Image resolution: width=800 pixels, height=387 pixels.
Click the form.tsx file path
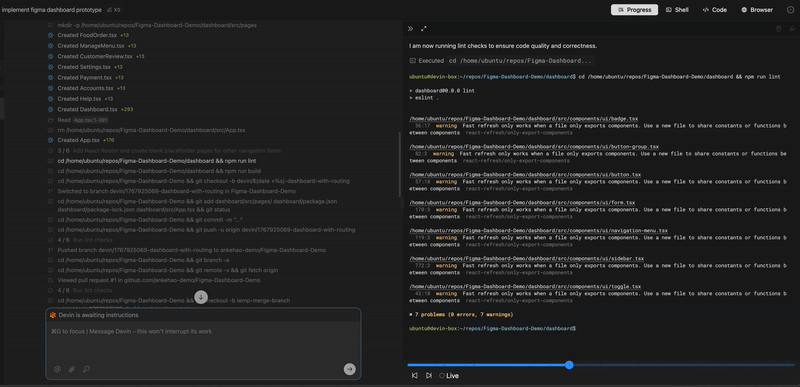pyautogui.click(x=522, y=203)
